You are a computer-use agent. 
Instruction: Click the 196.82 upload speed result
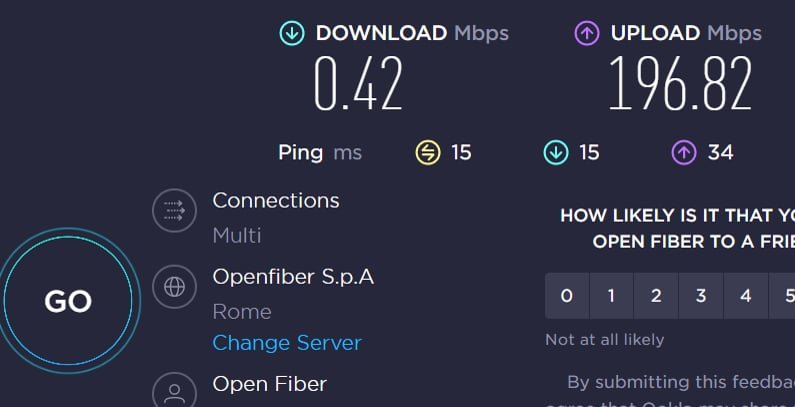tap(680, 83)
